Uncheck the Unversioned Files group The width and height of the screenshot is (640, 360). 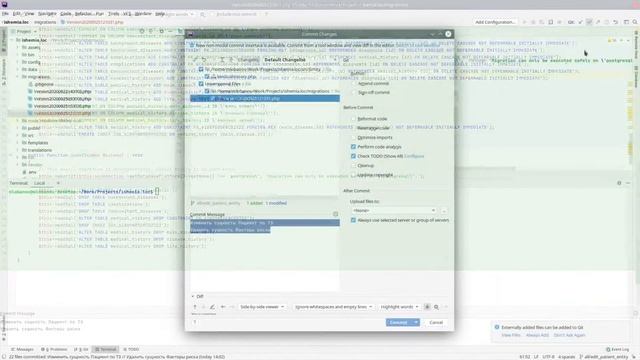(201, 84)
